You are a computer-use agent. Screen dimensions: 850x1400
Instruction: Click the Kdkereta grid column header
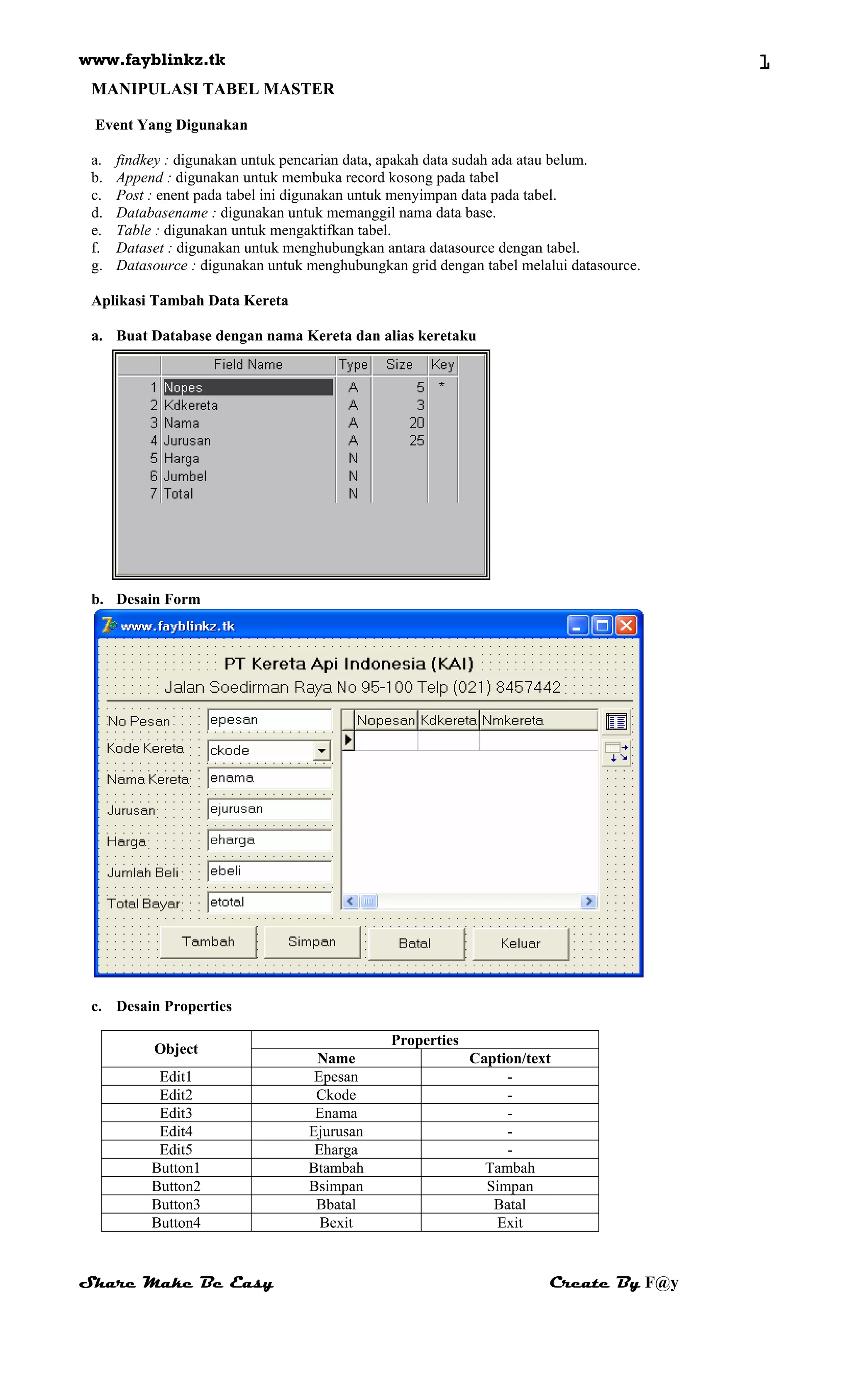point(448,720)
